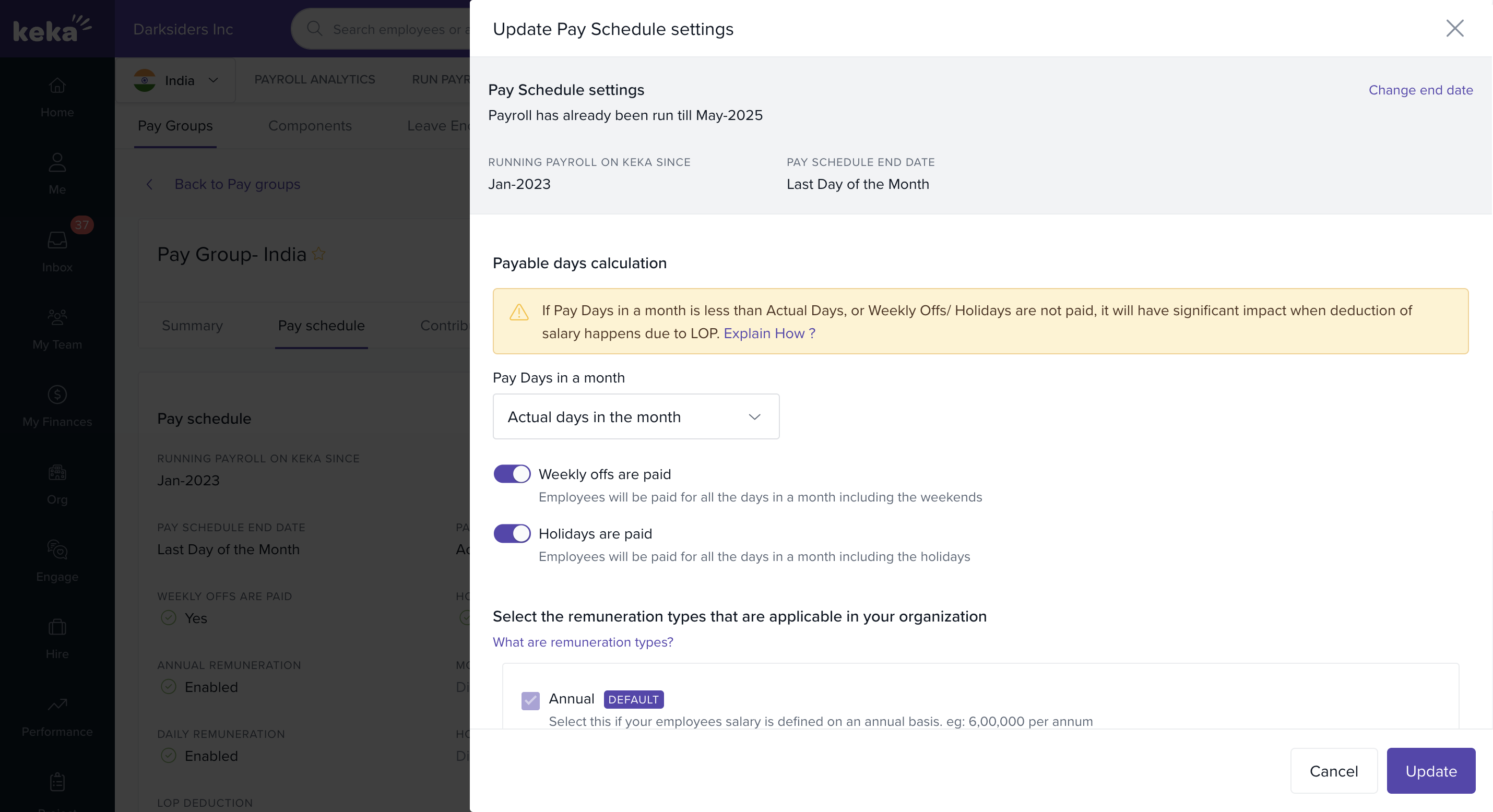Open the Inbox icon with 37 badge
The width and height of the screenshot is (1493, 812).
coord(57,240)
